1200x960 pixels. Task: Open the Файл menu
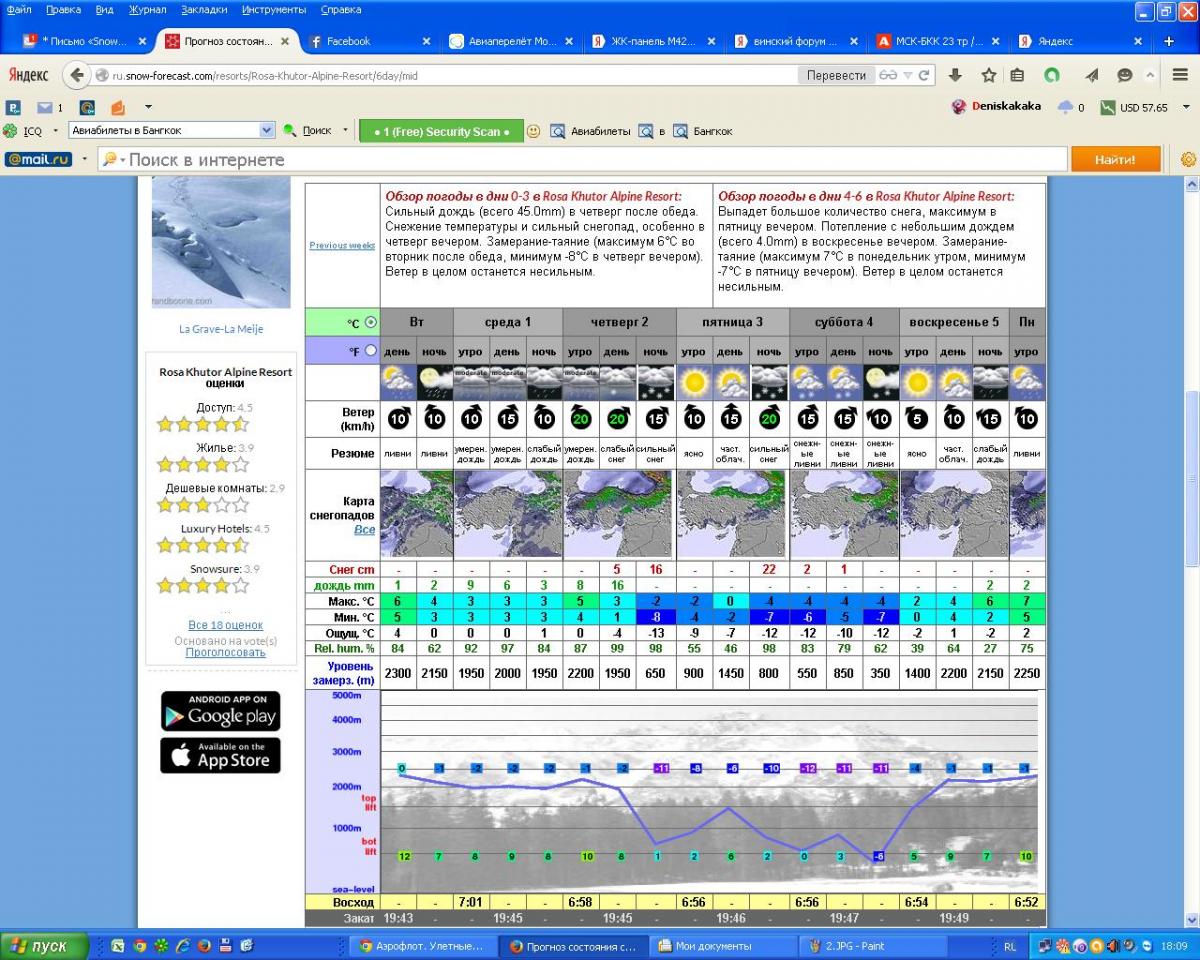click(x=18, y=10)
